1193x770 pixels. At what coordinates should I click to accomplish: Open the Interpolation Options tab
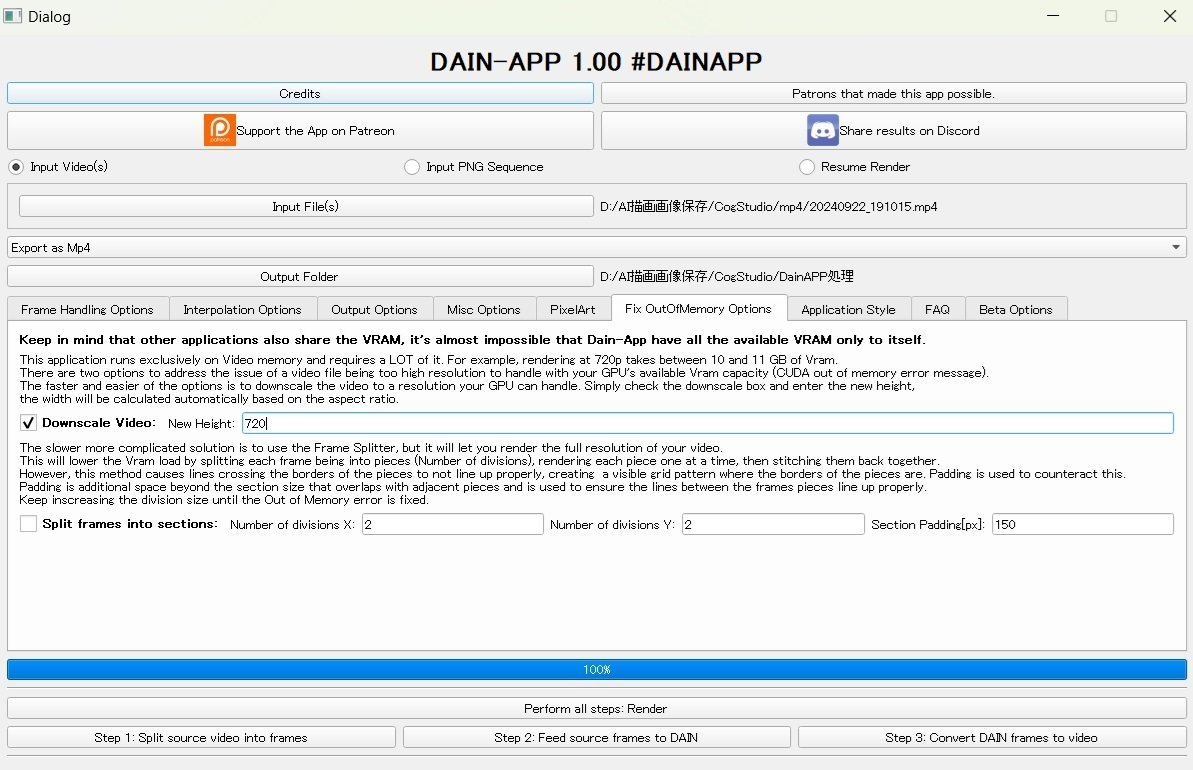tap(243, 310)
